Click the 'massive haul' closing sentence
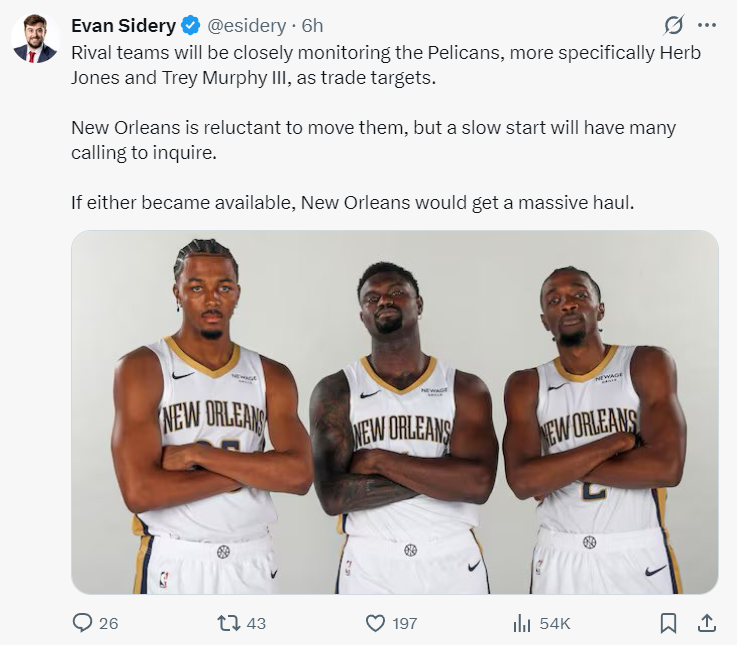The width and height of the screenshot is (737, 645). tap(352, 203)
